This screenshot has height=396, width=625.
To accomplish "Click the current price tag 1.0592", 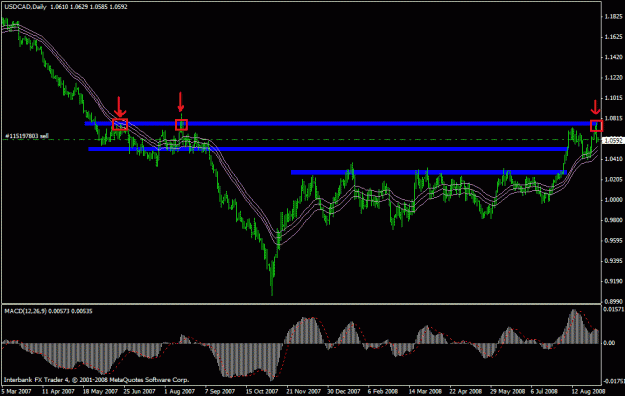I will coord(613,141).
